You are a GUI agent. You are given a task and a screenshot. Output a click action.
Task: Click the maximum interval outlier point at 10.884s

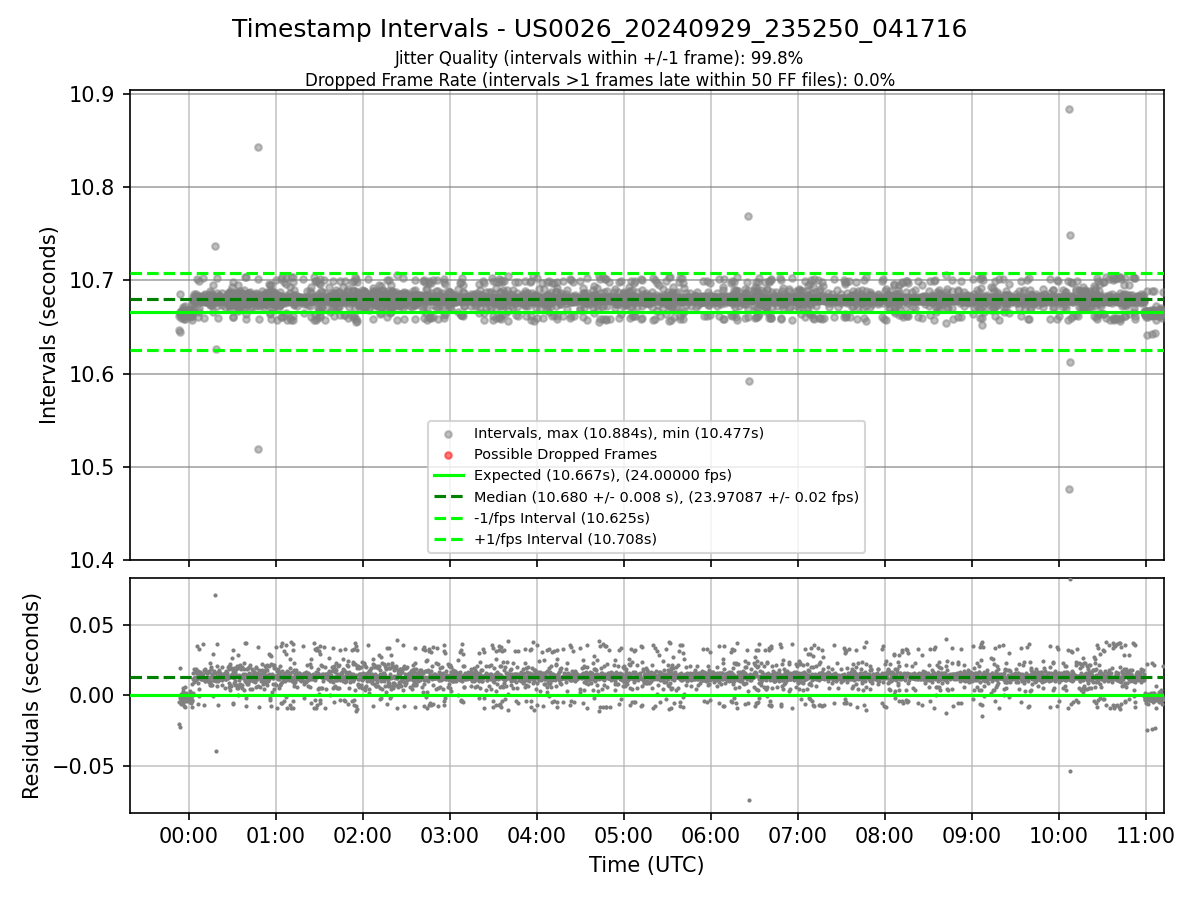coord(1069,109)
